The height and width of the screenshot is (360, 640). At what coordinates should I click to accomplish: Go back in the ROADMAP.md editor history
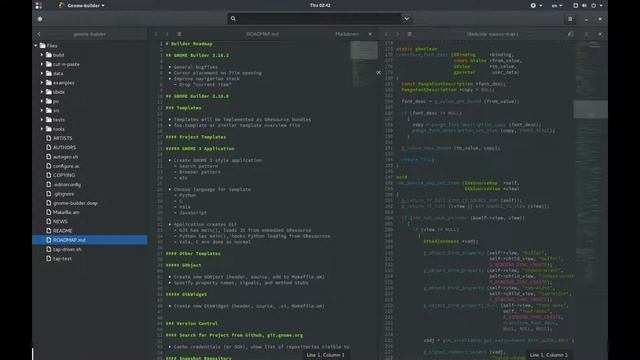click(x=156, y=34)
